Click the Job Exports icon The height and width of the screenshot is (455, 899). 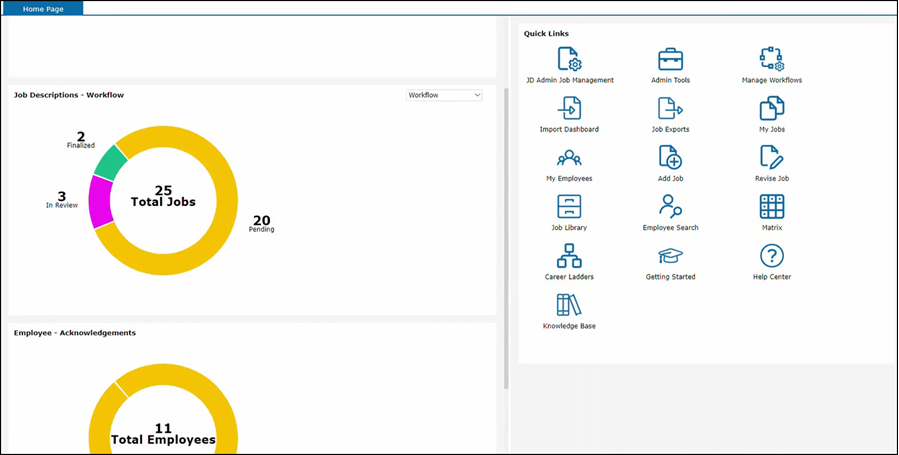tap(670, 108)
